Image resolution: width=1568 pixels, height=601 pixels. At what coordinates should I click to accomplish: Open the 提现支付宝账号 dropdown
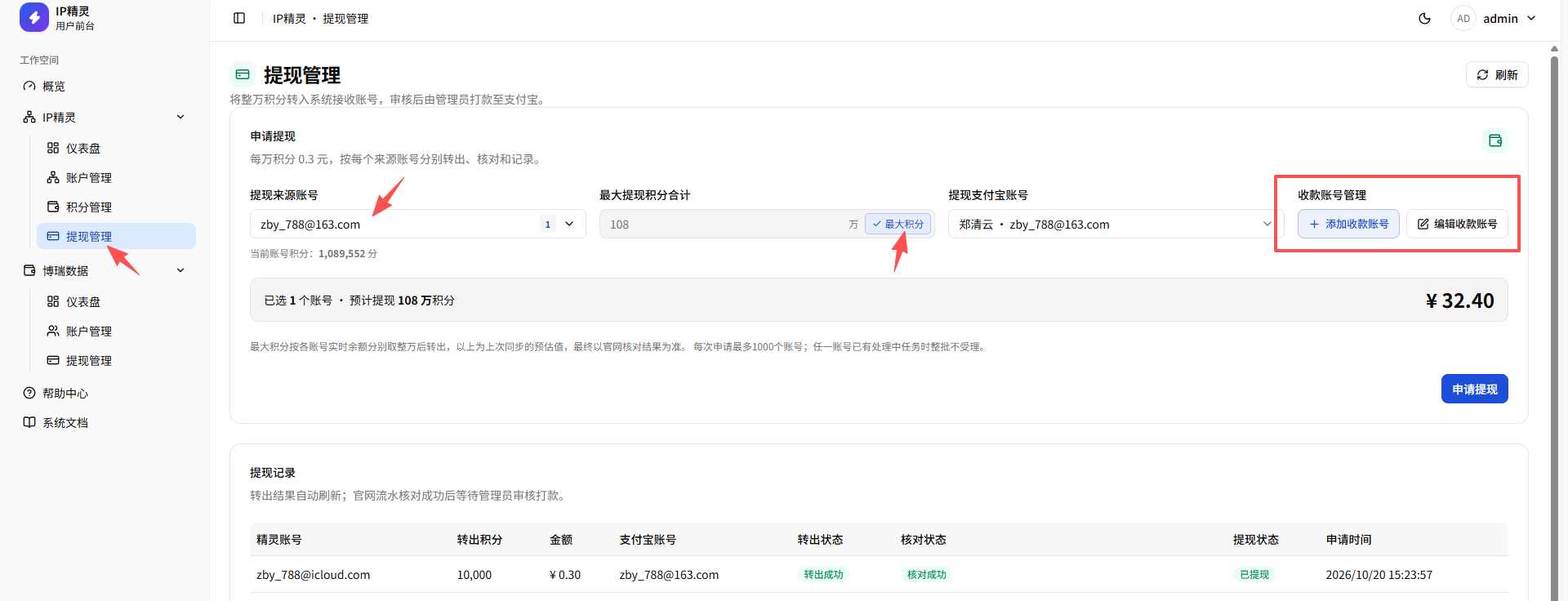pyautogui.click(x=1116, y=224)
